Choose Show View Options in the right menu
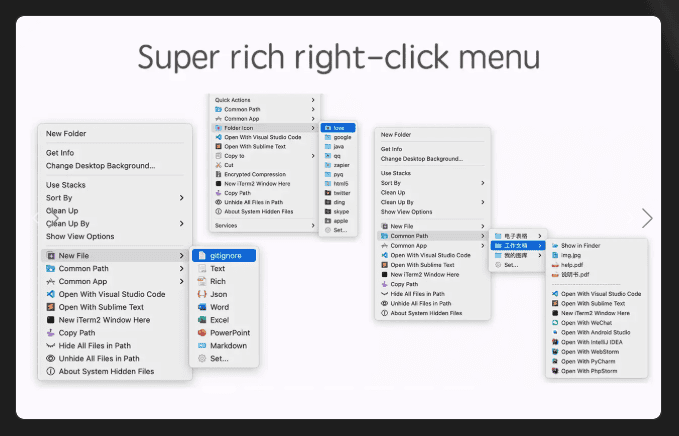Screen dimensions: 679x436 click(406, 212)
